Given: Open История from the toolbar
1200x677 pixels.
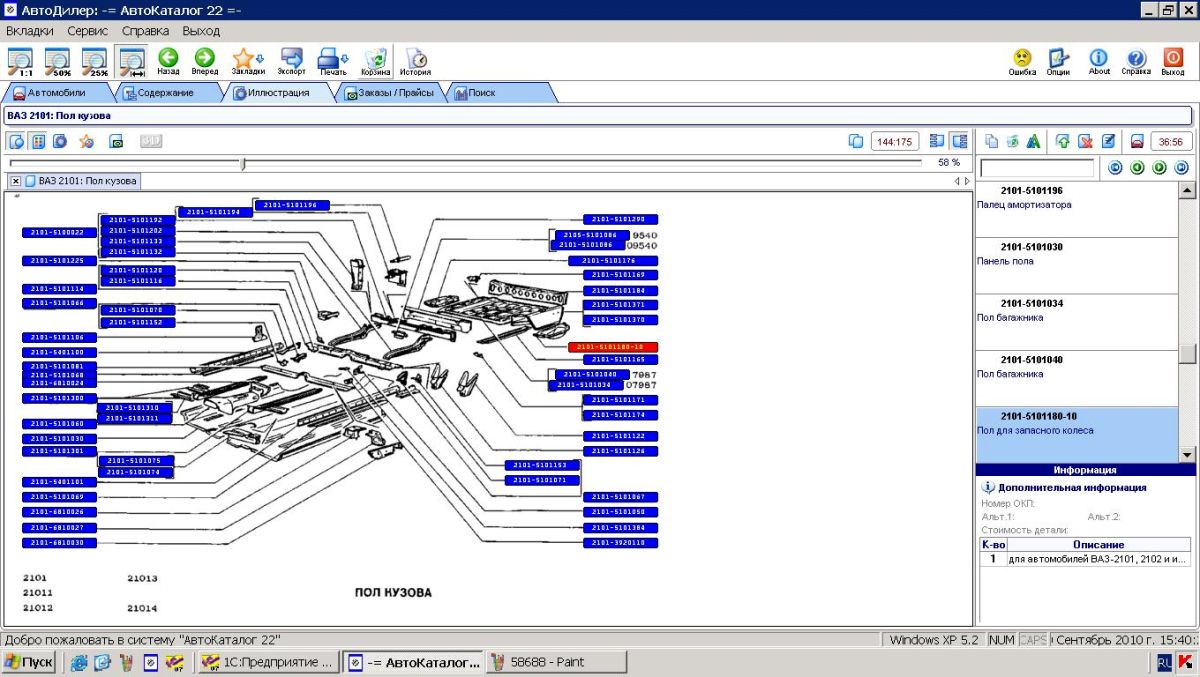Looking at the screenshot, I should tap(415, 61).
